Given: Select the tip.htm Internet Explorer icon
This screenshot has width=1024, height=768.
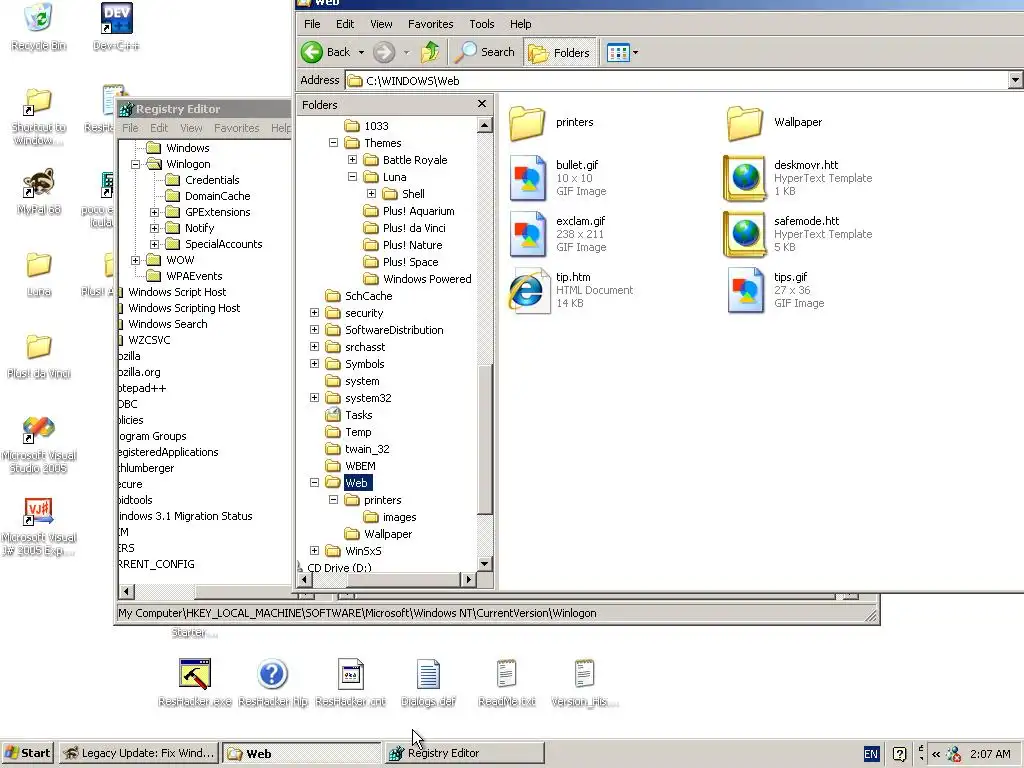Looking at the screenshot, I should (528, 290).
